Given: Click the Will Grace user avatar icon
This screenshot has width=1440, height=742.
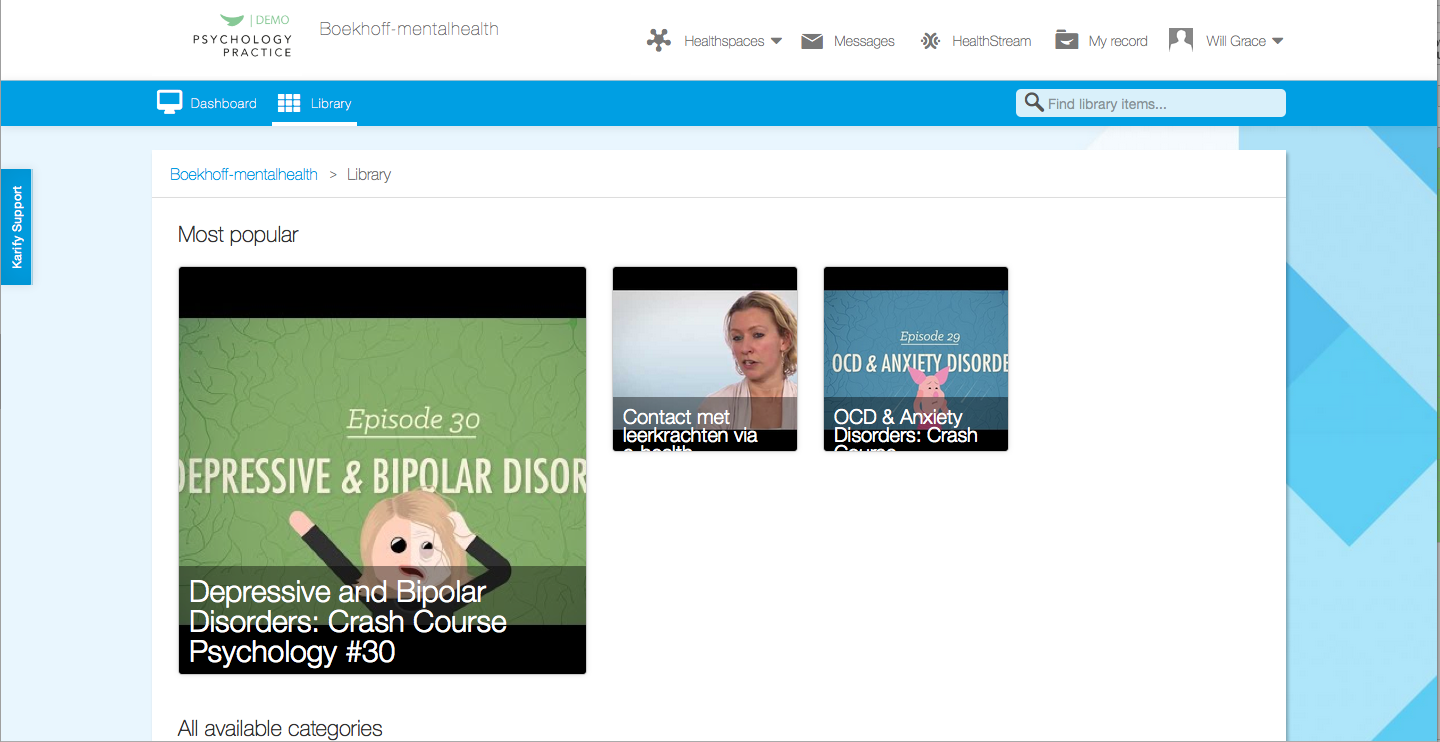Looking at the screenshot, I should [1181, 40].
